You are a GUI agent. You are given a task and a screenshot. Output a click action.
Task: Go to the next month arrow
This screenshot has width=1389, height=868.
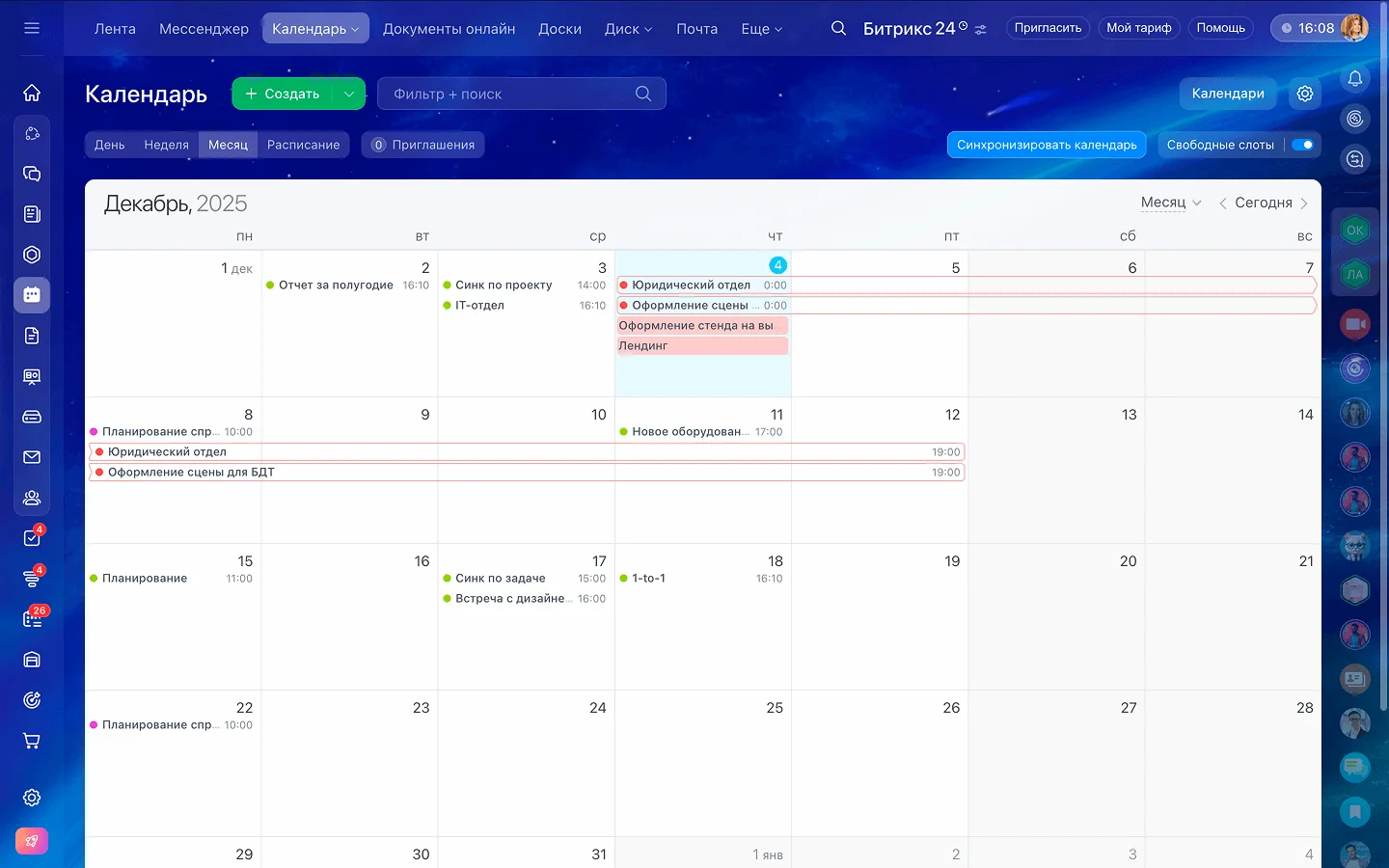tap(1304, 203)
